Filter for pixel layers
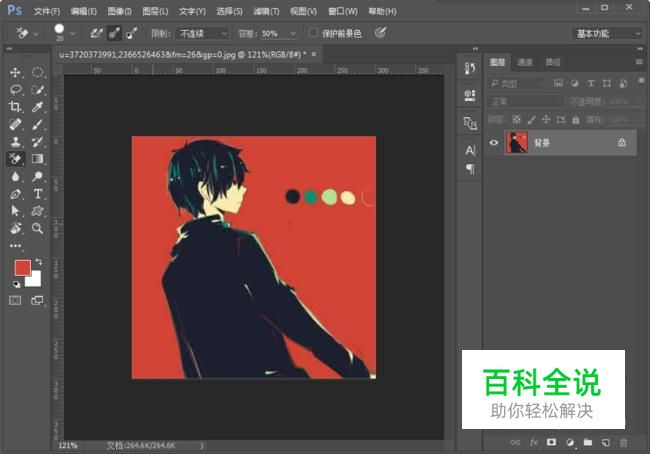The height and width of the screenshot is (454, 650). click(x=558, y=83)
